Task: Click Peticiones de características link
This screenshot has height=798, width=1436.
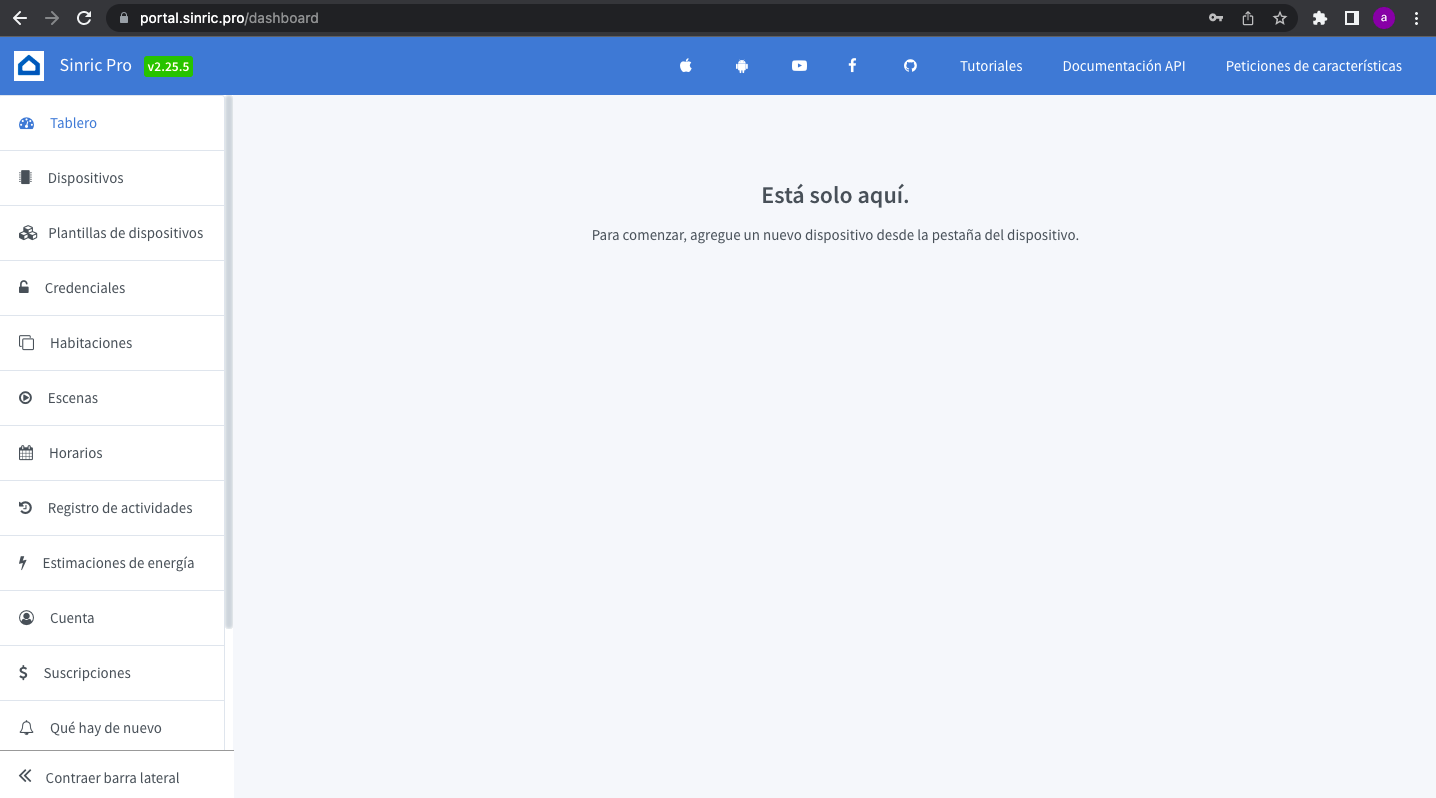Action: click(1313, 66)
